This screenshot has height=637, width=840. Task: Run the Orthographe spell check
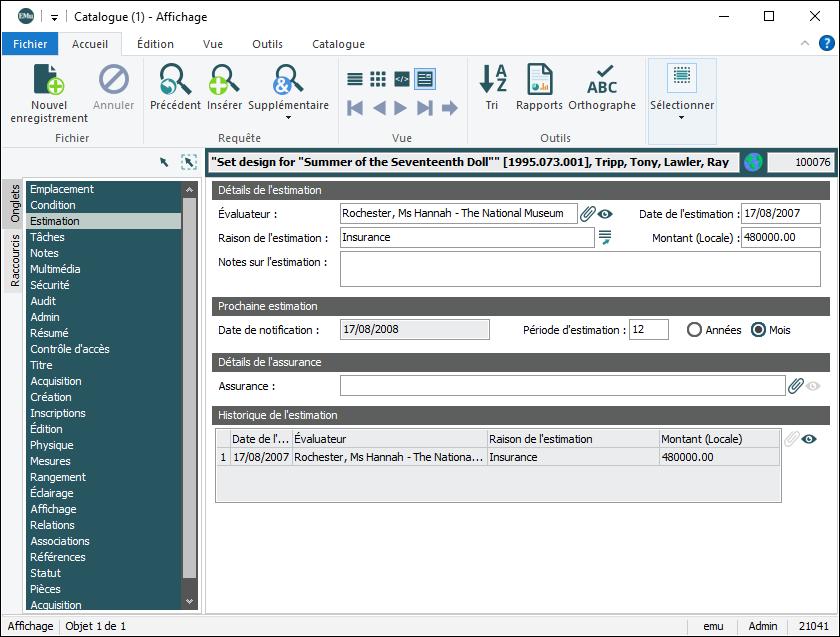602,80
